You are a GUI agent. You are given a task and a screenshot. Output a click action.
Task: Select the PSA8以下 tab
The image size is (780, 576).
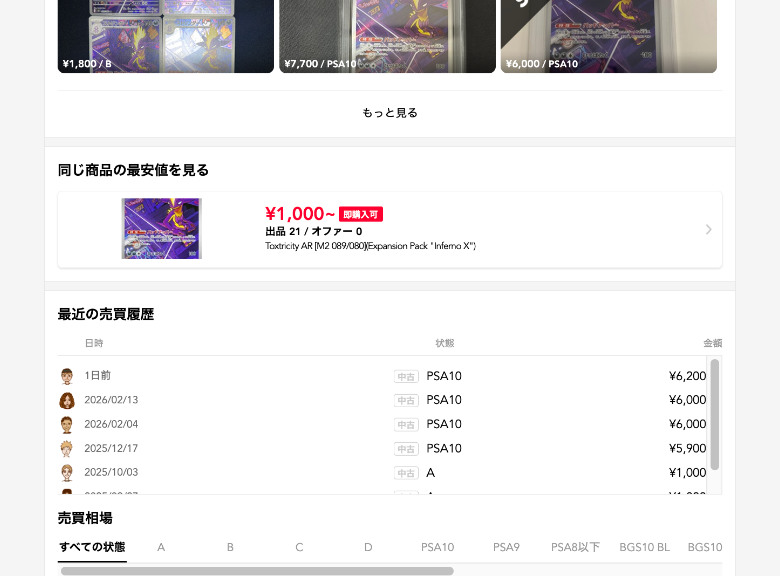click(575, 547)
